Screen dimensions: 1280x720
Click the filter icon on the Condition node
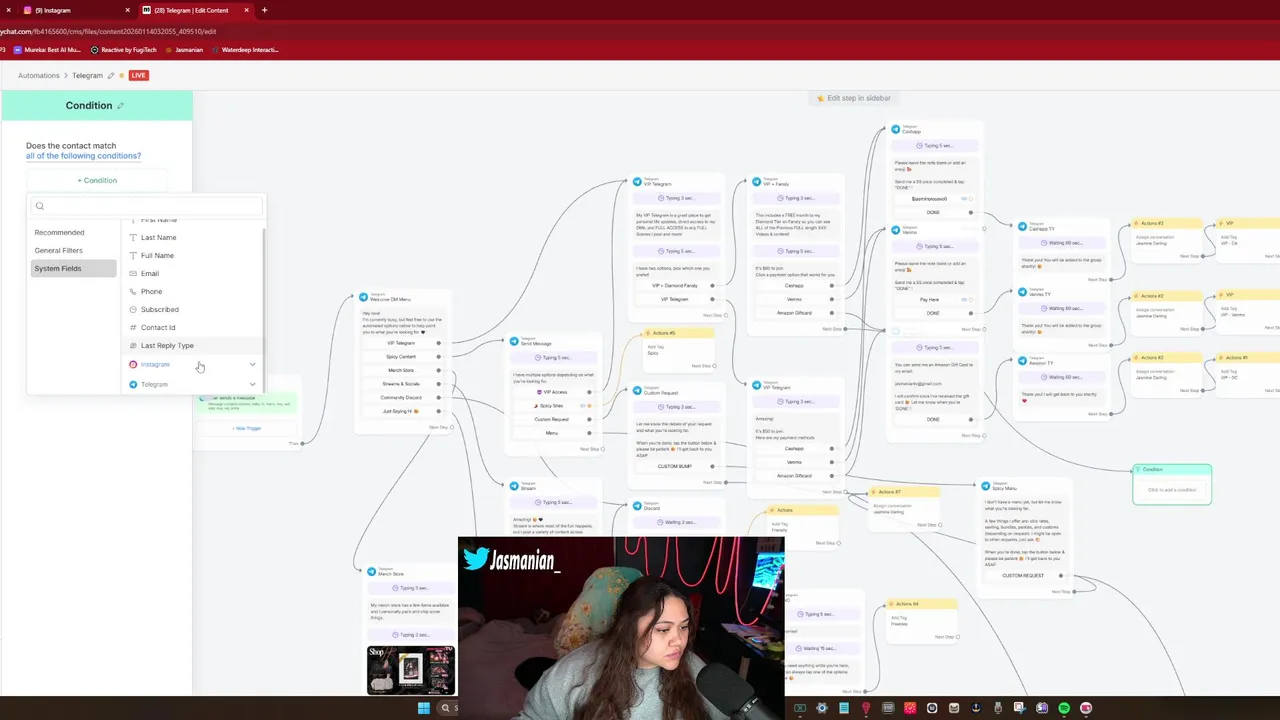click(x=1138, y=469)
